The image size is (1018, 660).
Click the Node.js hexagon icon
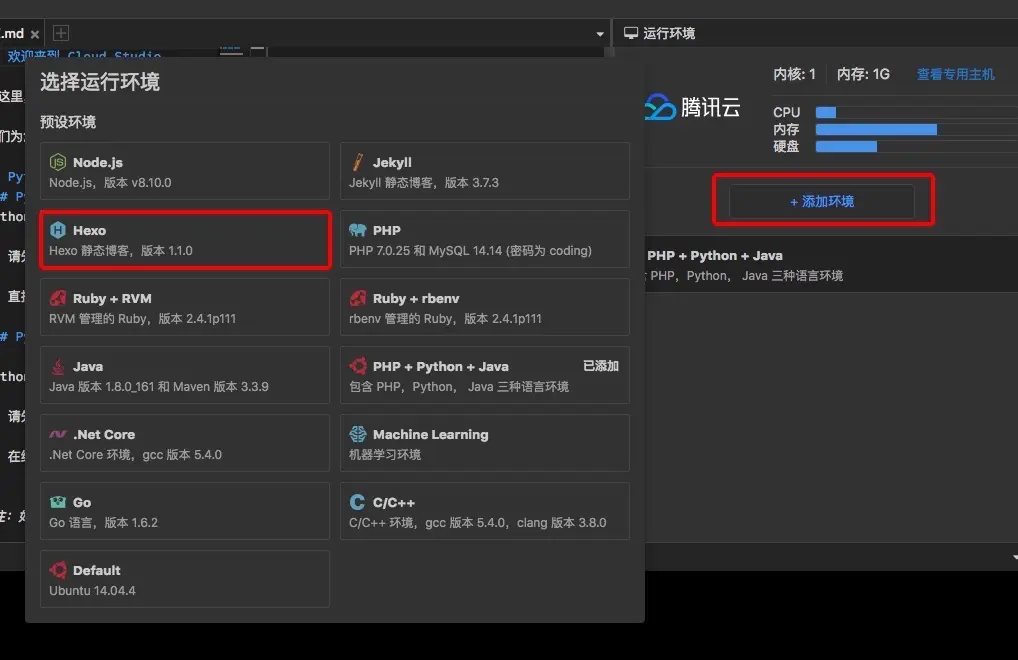[x=58, y=162]
